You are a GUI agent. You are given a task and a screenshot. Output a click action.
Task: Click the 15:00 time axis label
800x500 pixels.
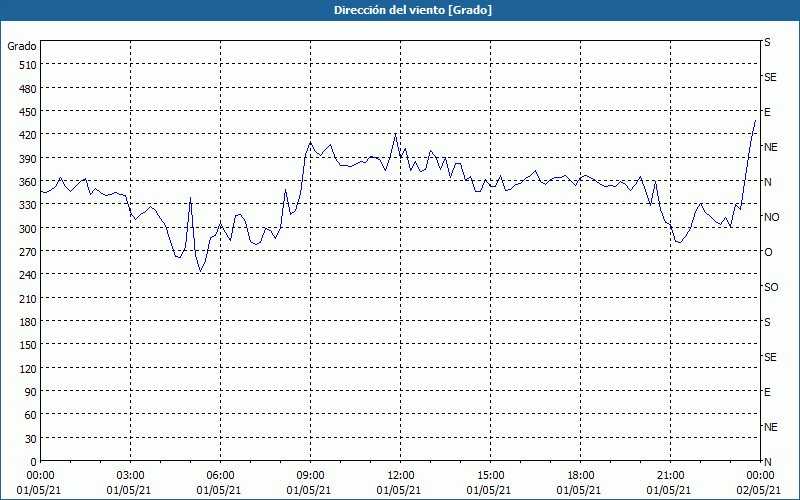[490, 476]
